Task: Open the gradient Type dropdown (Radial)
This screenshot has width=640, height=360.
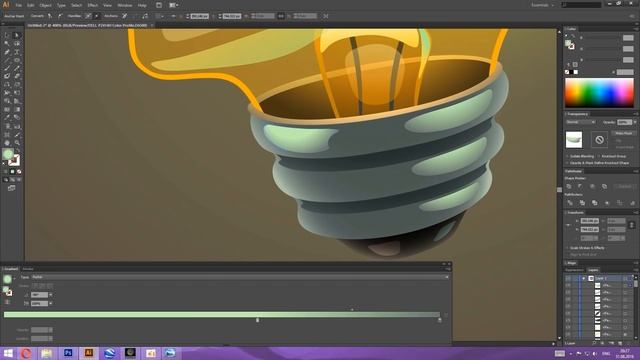Action: (240, 277)
